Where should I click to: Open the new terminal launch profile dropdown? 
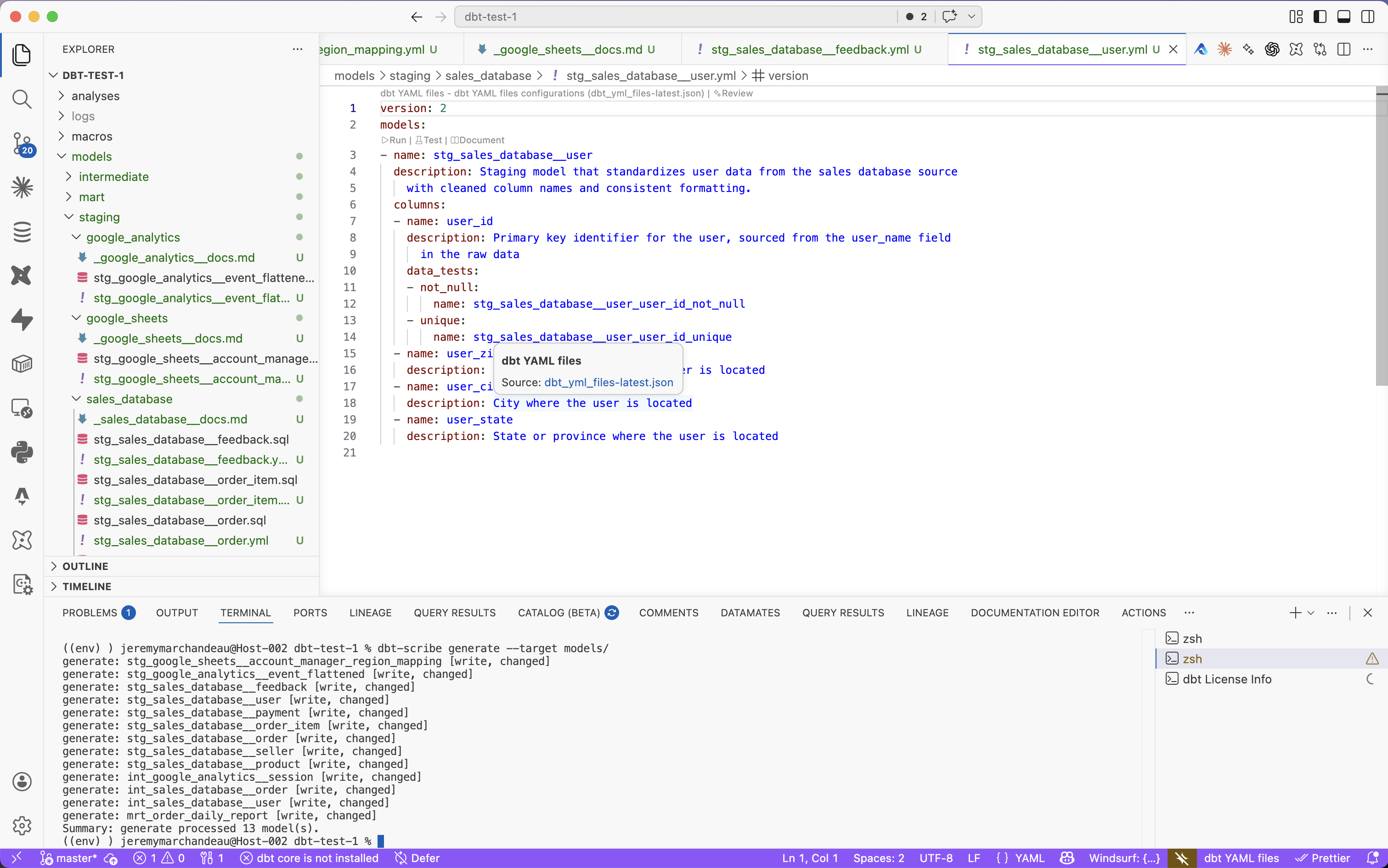point(1311,613)
